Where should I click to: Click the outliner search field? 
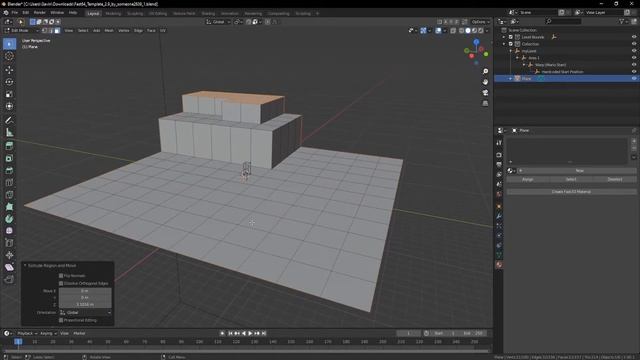[x=563, y=22]
